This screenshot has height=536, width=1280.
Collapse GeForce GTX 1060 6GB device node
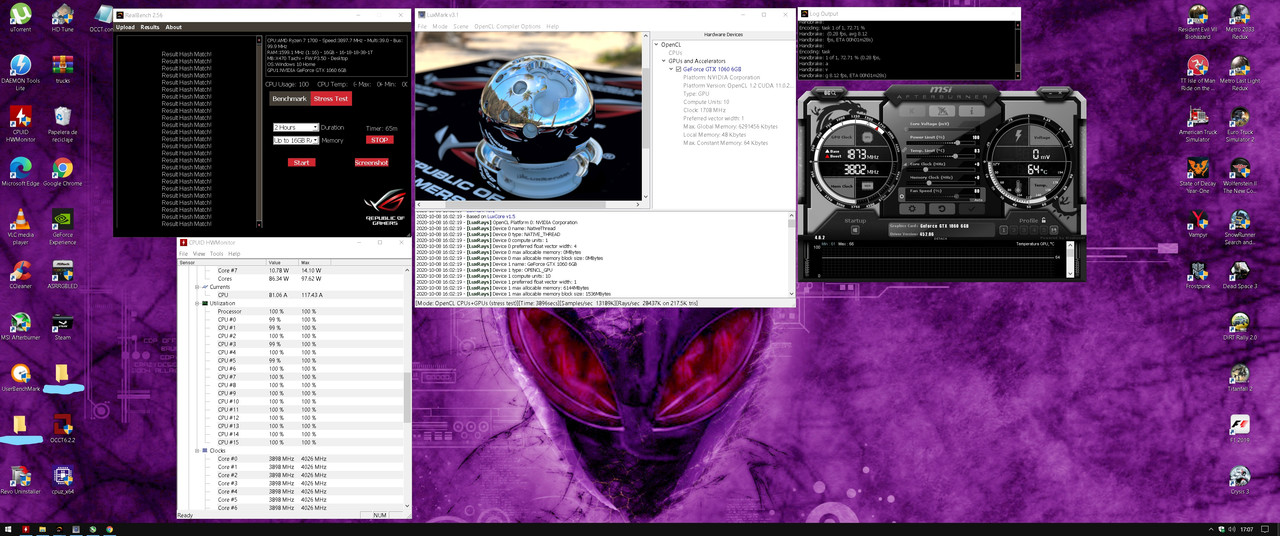[x=671, y=69]
